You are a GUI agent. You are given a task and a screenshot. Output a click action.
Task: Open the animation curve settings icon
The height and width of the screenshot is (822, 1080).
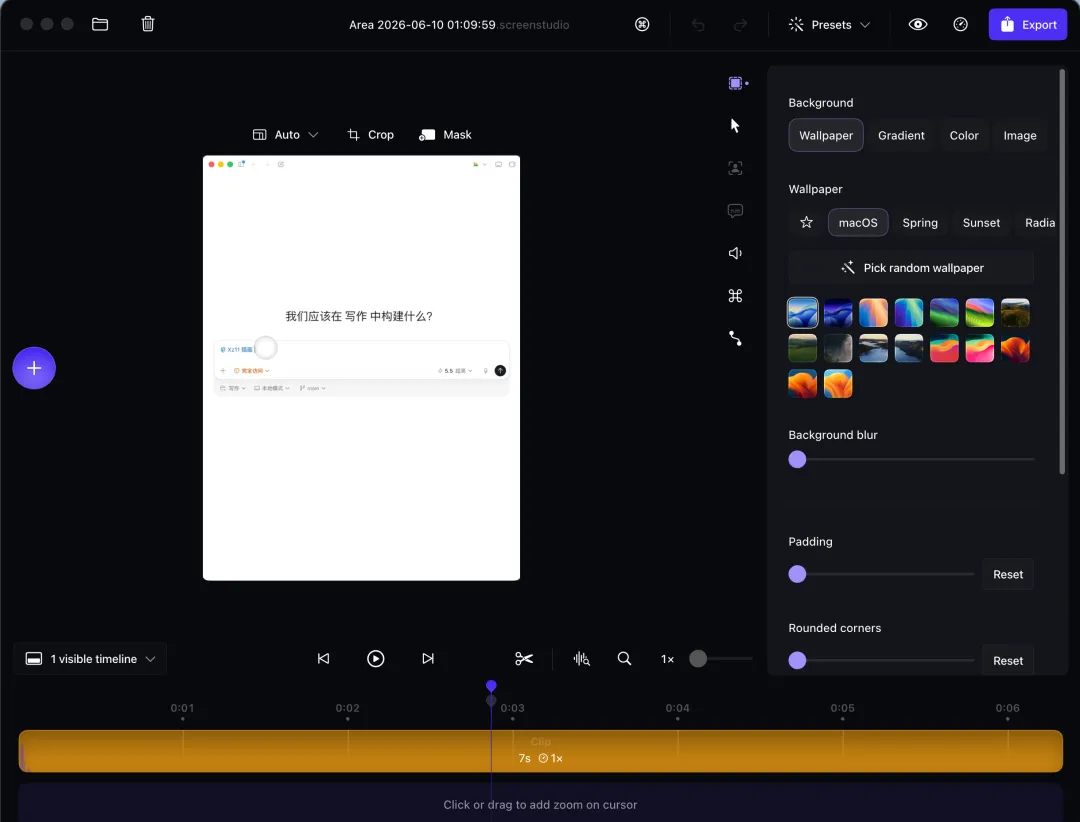pyautogui.click(x=735, y=338)
